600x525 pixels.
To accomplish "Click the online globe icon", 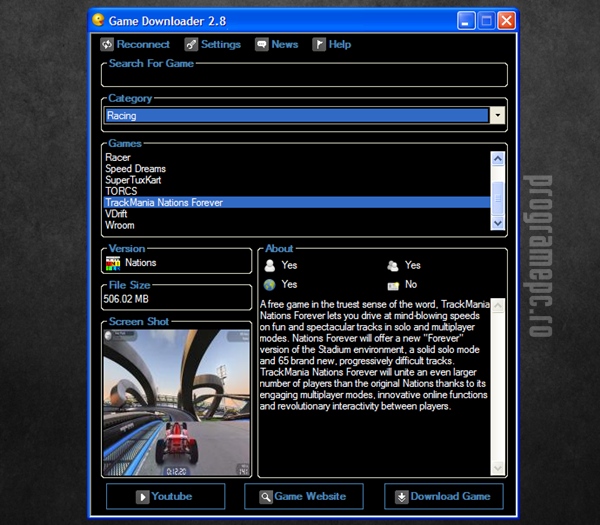I will [x=269, y=285].
